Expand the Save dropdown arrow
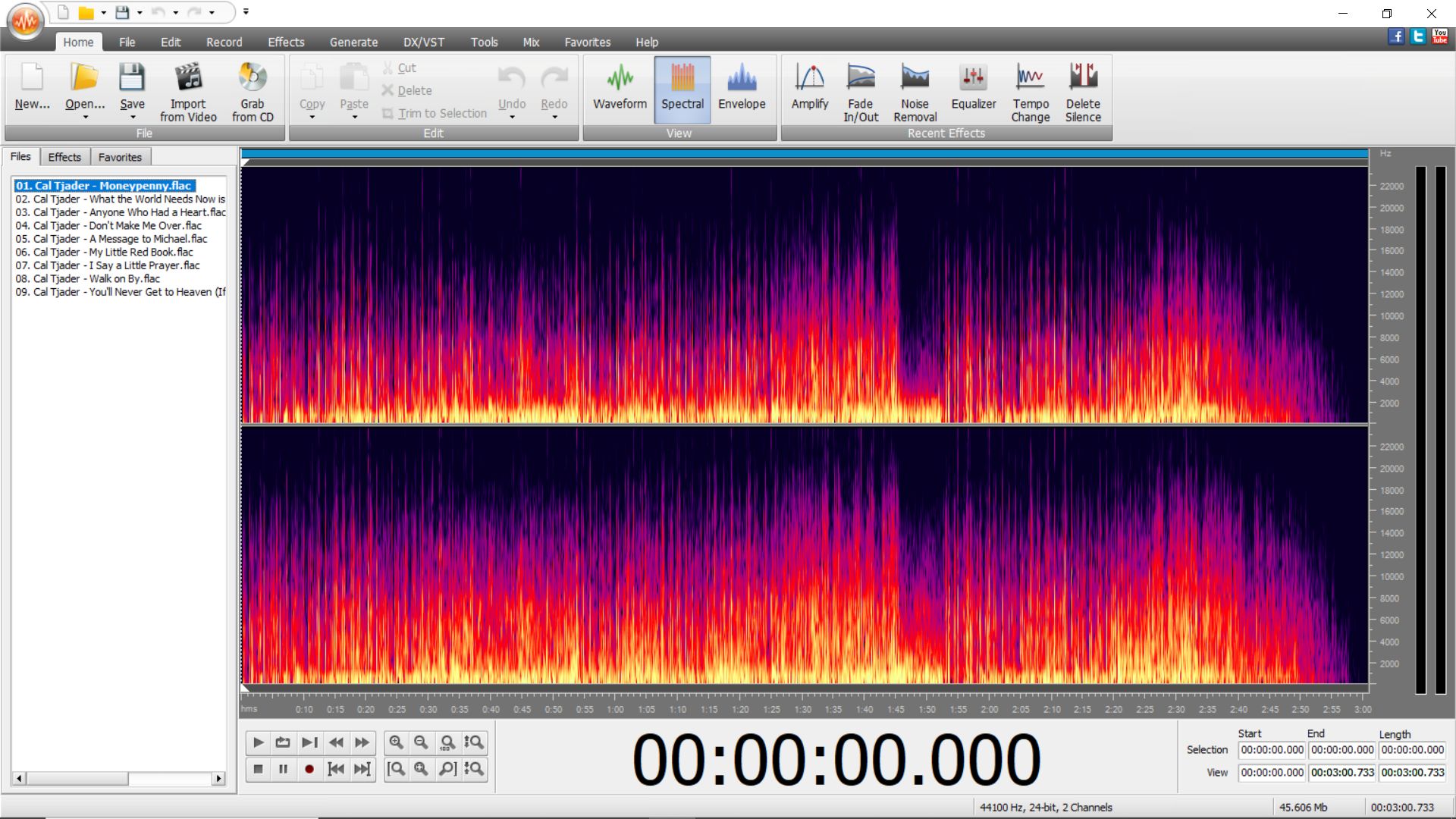1456x819 pixels. tap(133, 118)
